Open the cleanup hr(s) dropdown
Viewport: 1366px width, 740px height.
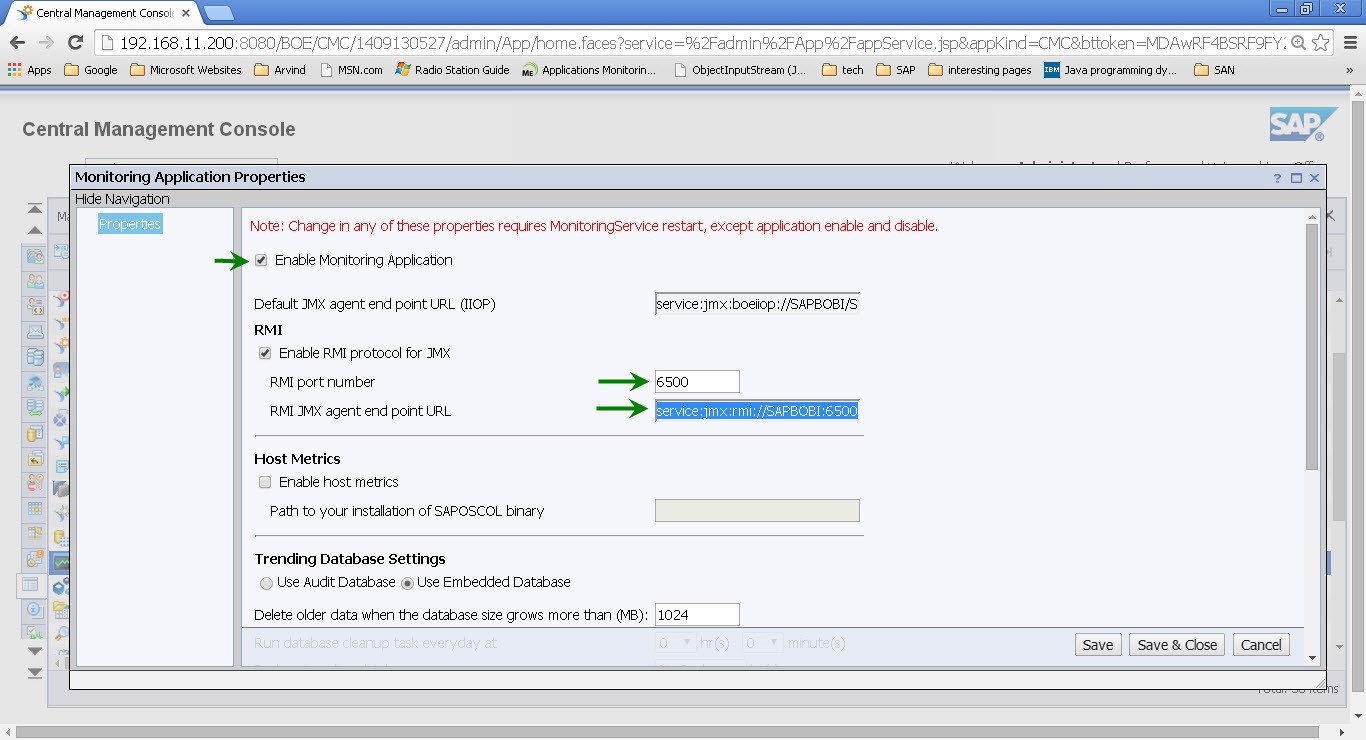click(x=676, y=643)
